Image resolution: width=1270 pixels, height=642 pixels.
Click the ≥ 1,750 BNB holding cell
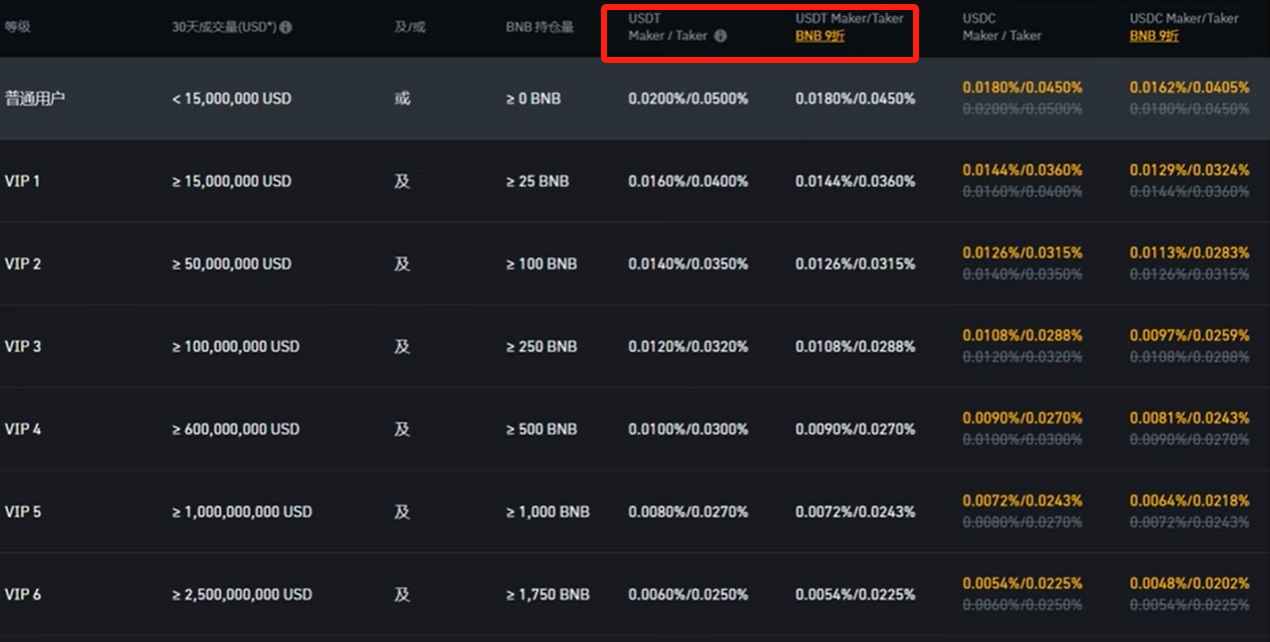tap(548, 594)
